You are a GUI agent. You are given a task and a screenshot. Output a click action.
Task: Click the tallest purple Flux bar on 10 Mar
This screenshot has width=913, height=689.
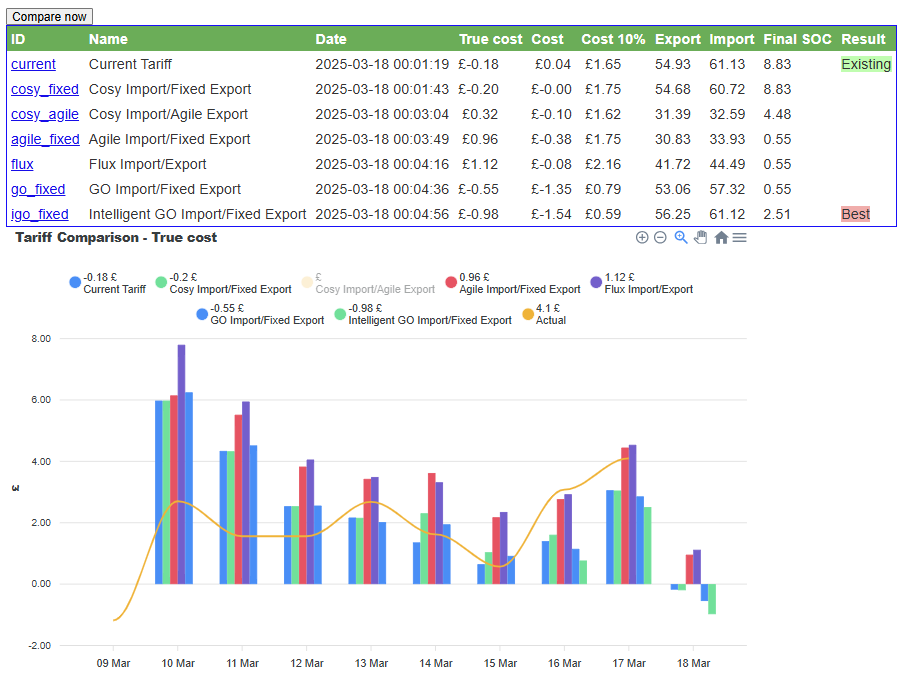click(x=182, y=464)
